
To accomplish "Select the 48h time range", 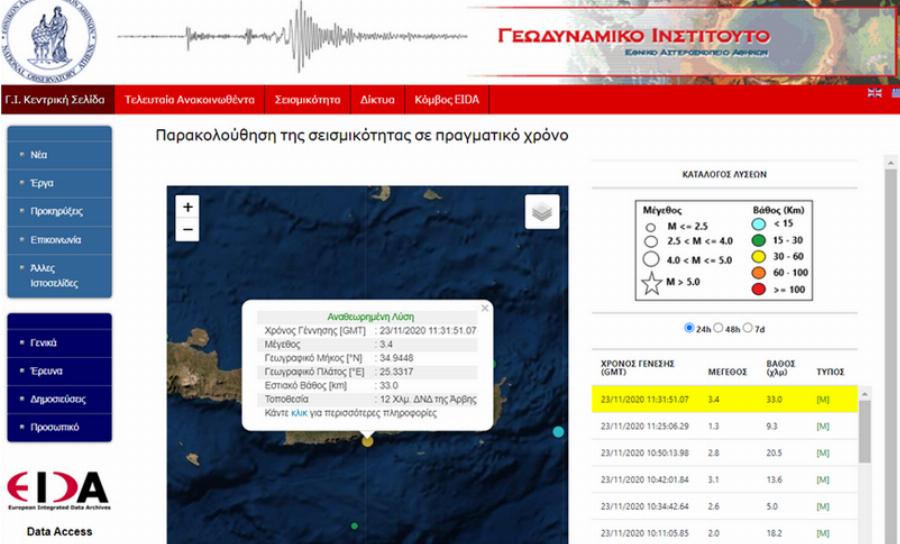I will click(x=717, y=328).
